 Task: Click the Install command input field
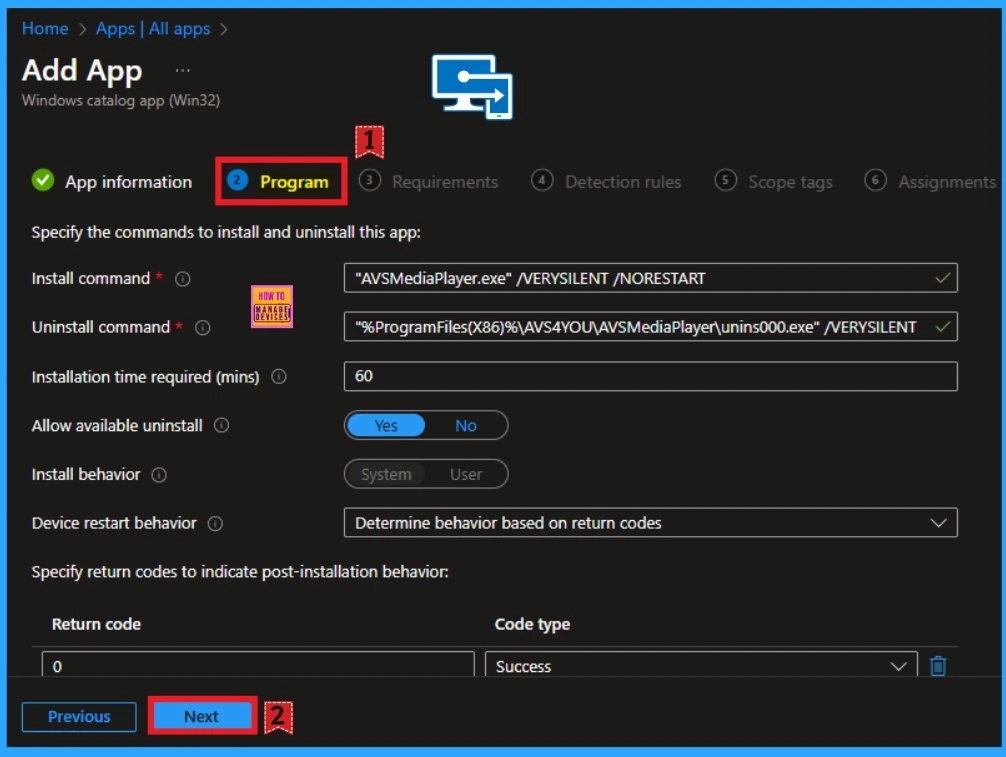coord(651,278)
